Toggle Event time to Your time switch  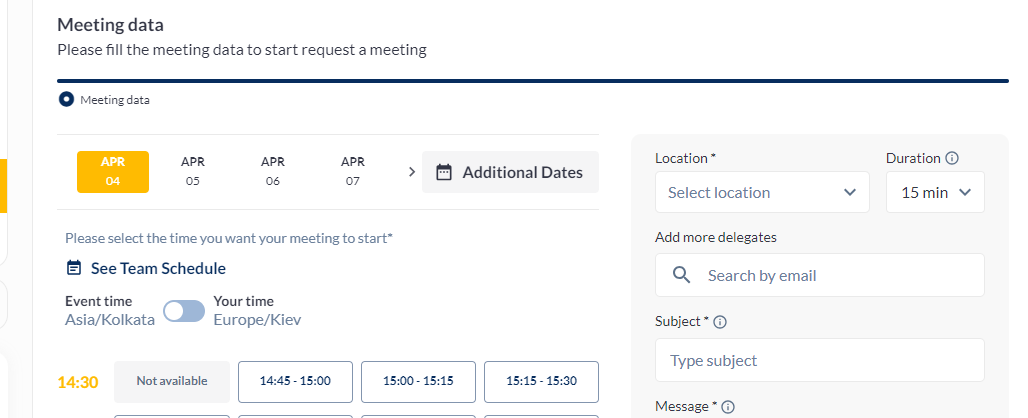[184, 311]
